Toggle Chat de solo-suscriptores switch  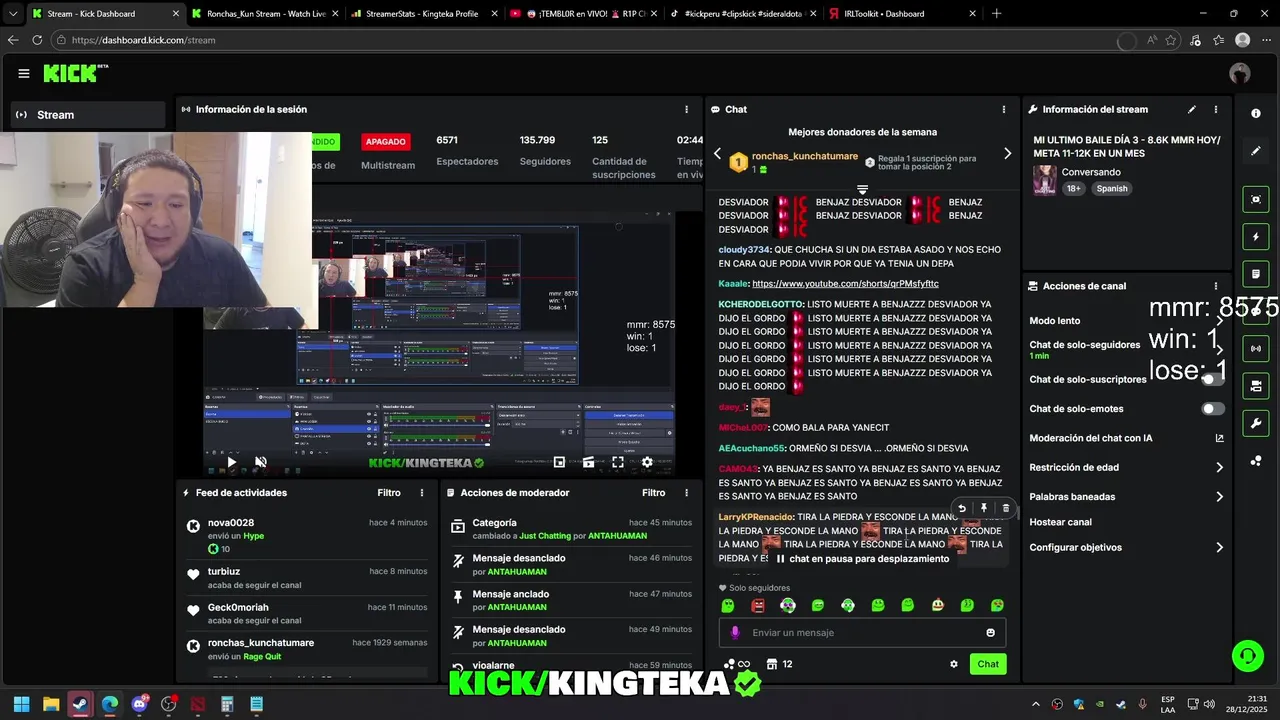tap(1212, 379)
